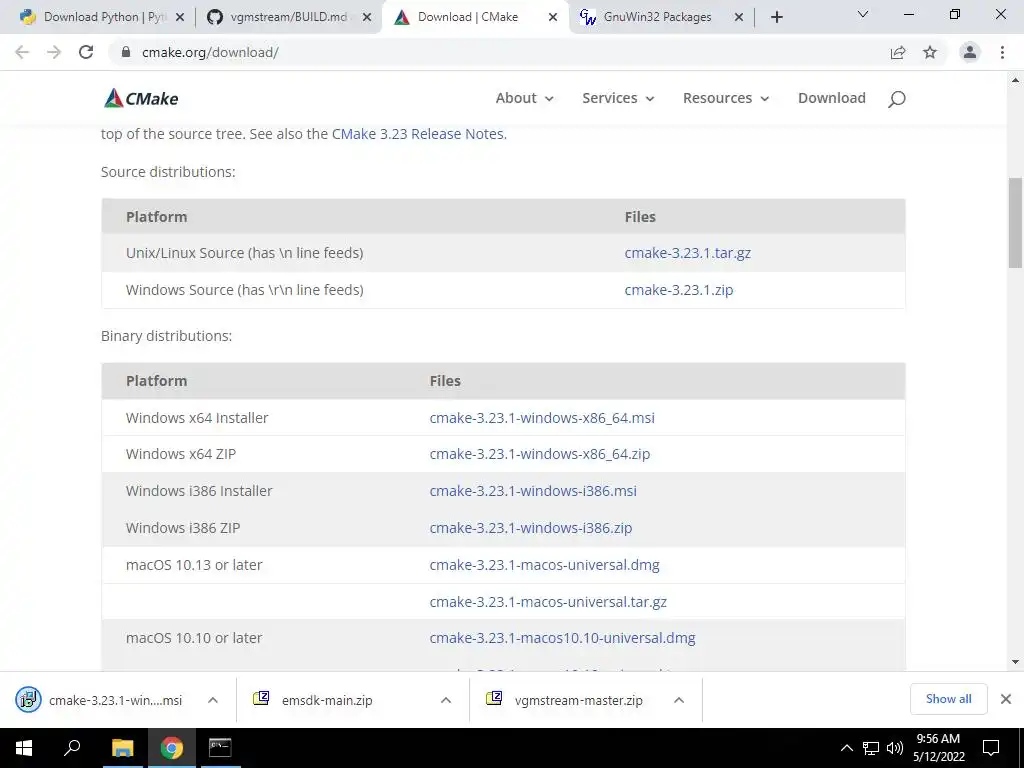Screen dimensions: 1024x768
Task: Close the vgmstream/BUILD.md tab
Action: tap(367, 18)
